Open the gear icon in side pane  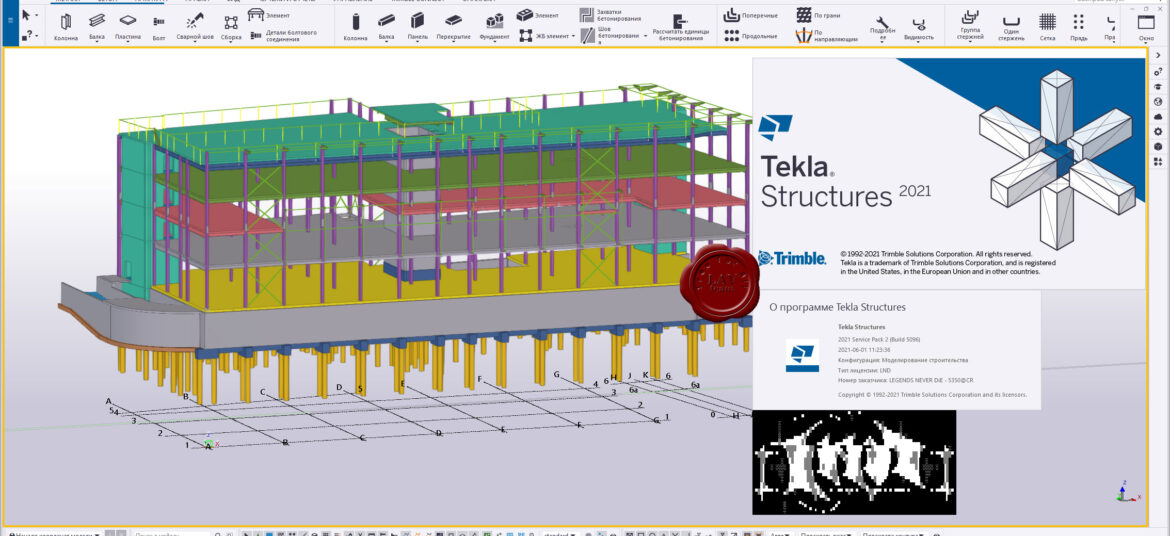[1157, 131]
